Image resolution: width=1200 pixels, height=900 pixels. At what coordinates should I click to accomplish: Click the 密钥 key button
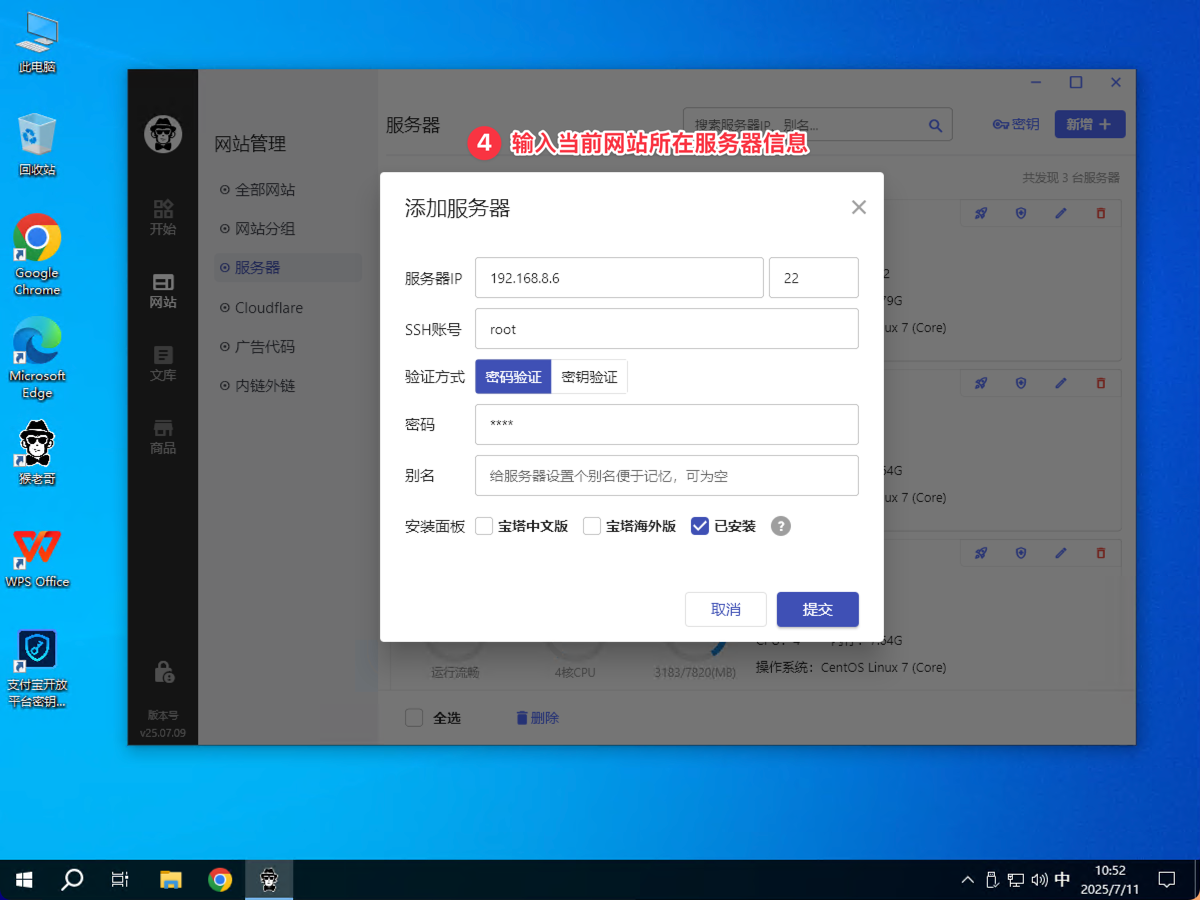click(x=1016, y=124)
